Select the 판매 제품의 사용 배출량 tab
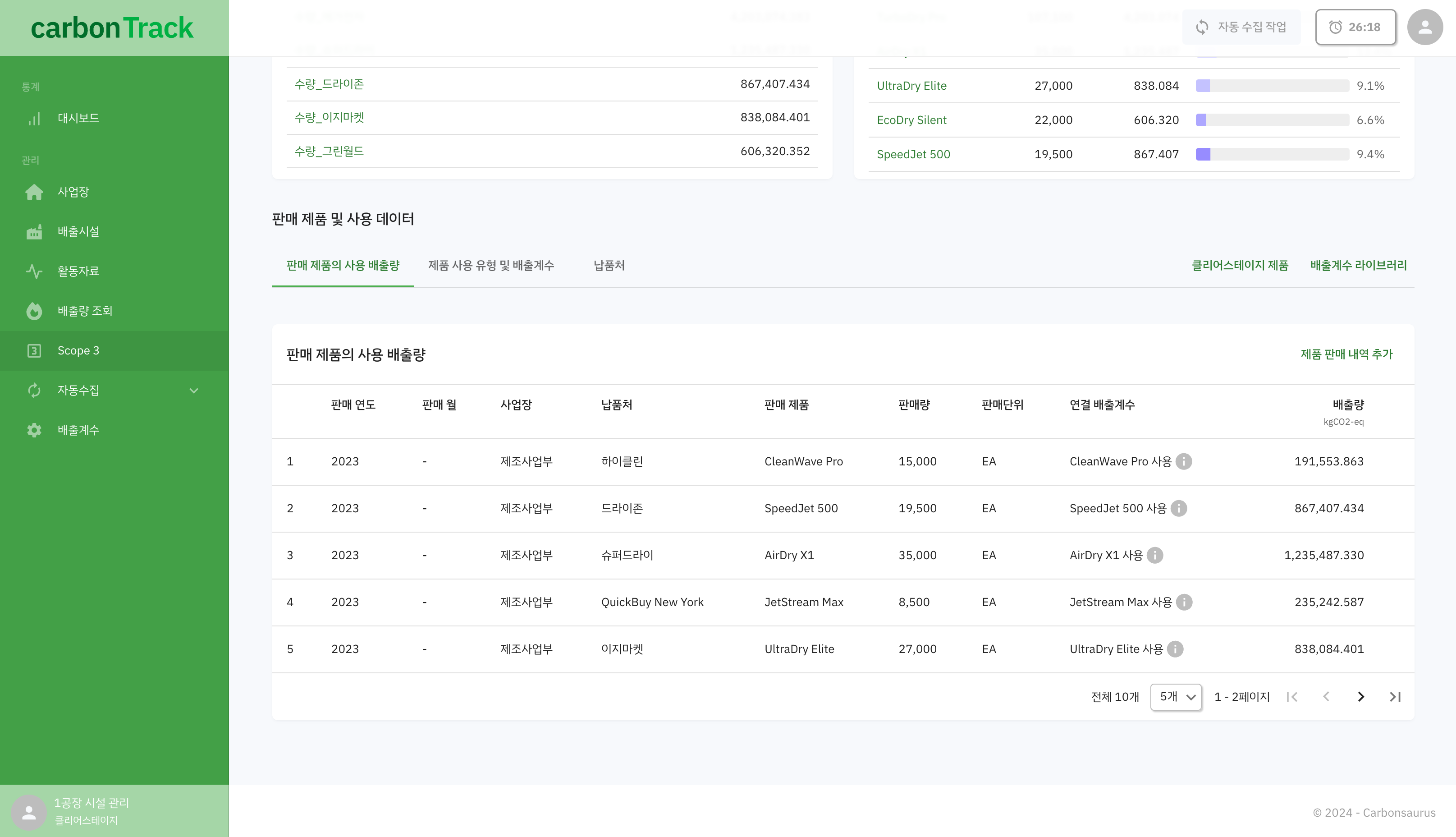Image resolution: width=1456 pixels, height=837 pixels. pyautogui.click(x=343, y=265)
